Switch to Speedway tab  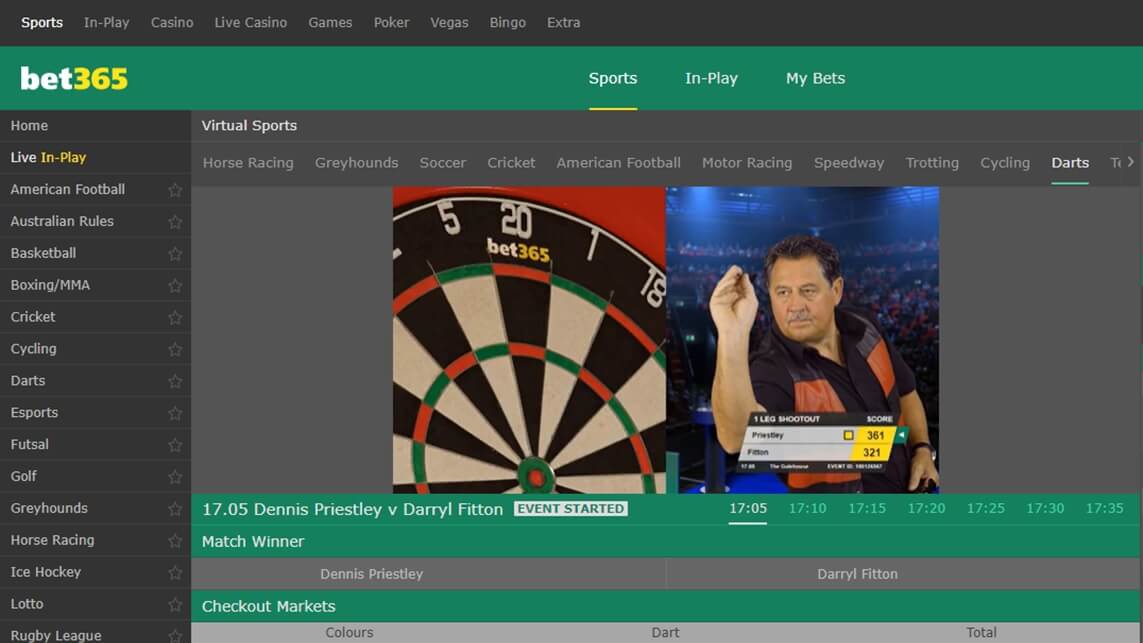tap(849, 163)
